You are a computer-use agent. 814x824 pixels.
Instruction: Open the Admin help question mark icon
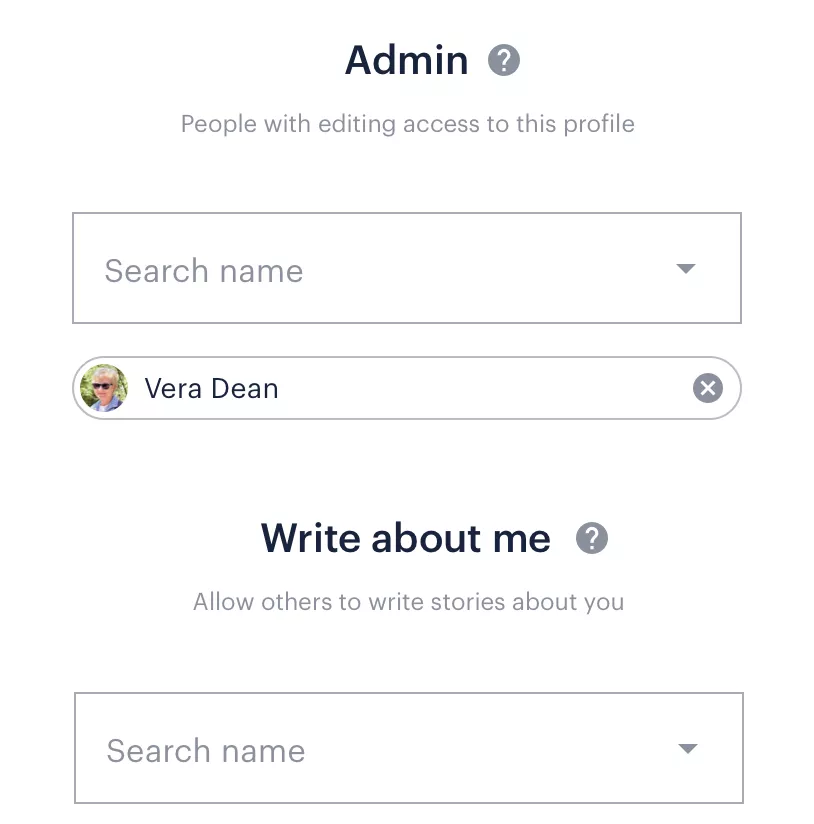[x=503, y=60]
